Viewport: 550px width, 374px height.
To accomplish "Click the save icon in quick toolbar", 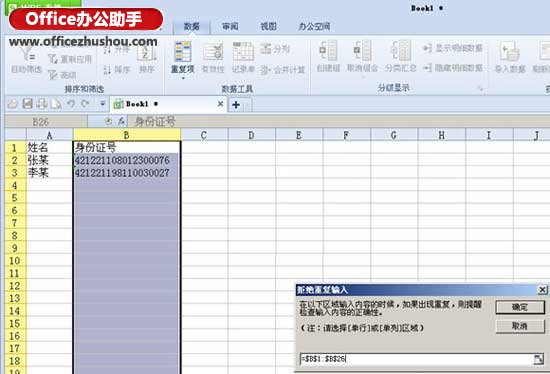I will [x=27, y=103].
